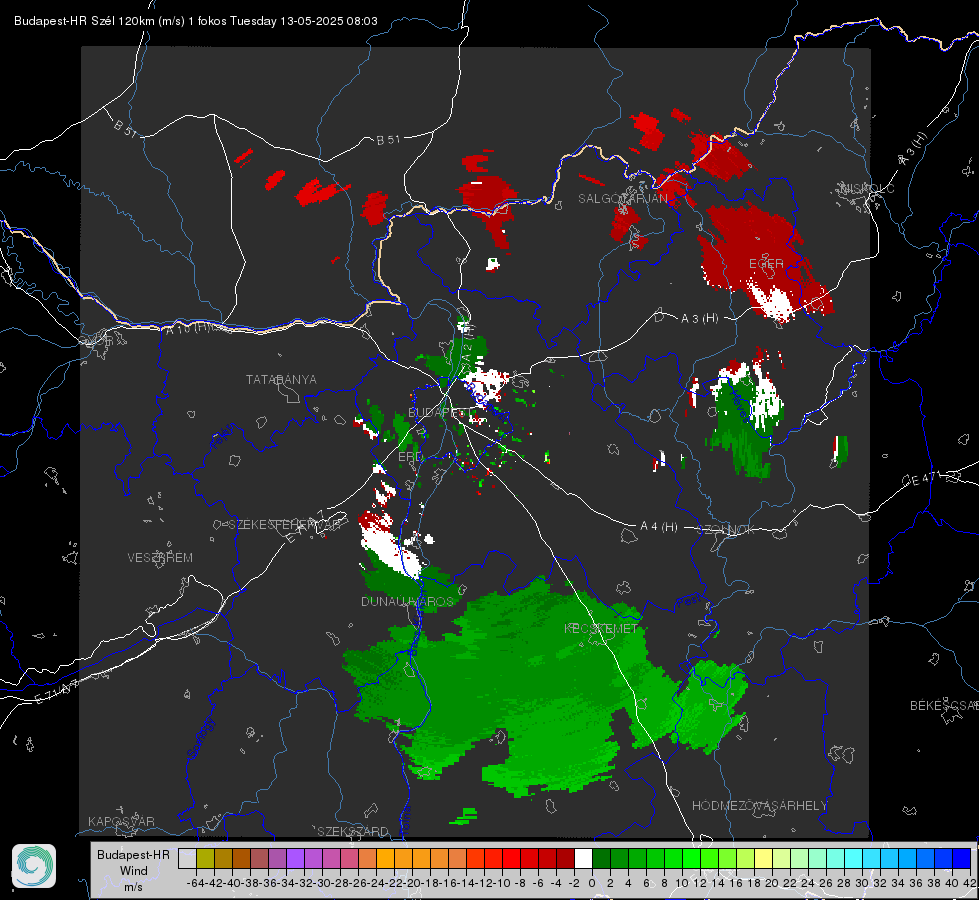This screenshot has width=979, height=900.
Task: Click the BUDAPEST city label
Action: [440, 413]
